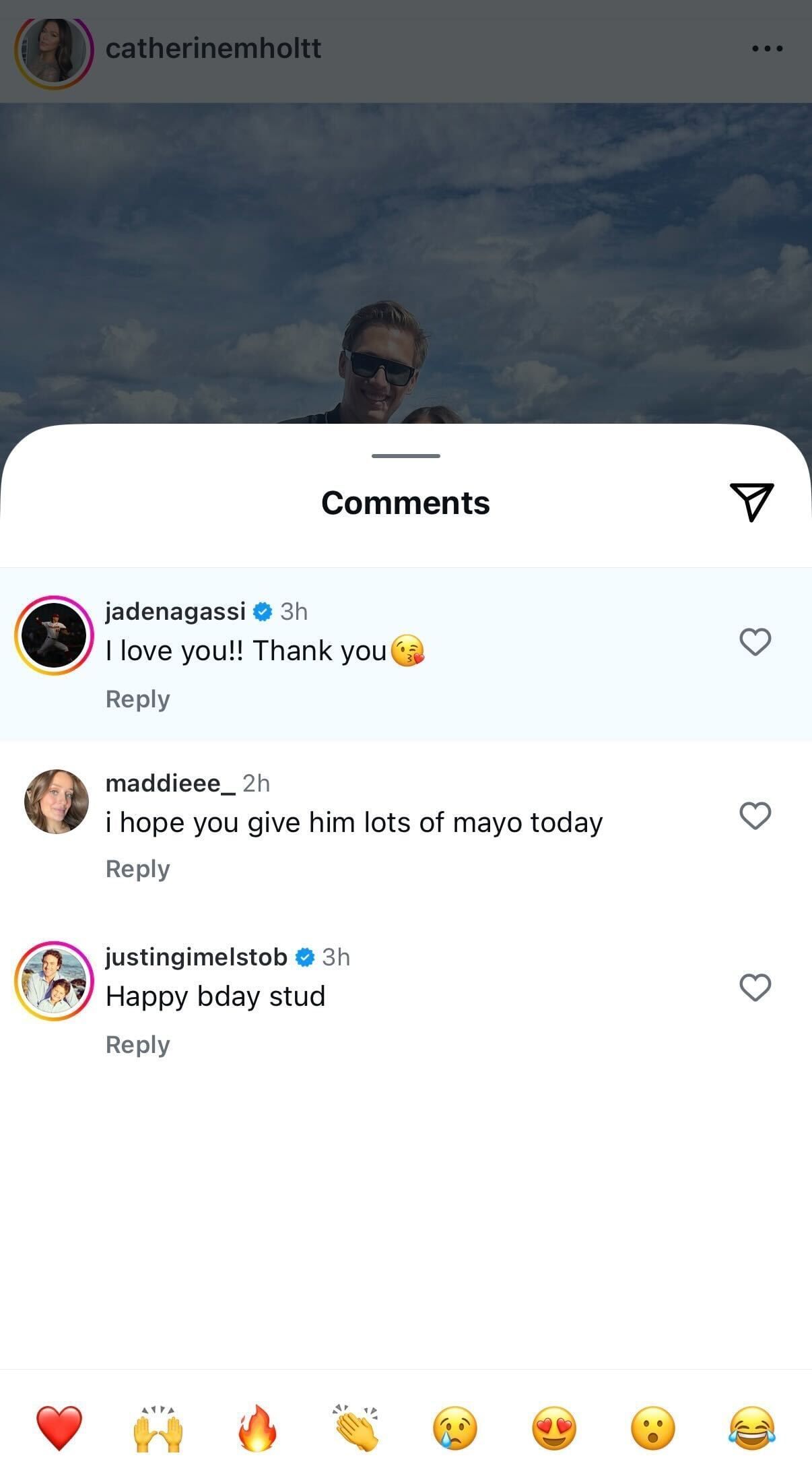
Task: View justingimelstob's story avatar
Action: point(54,980)
